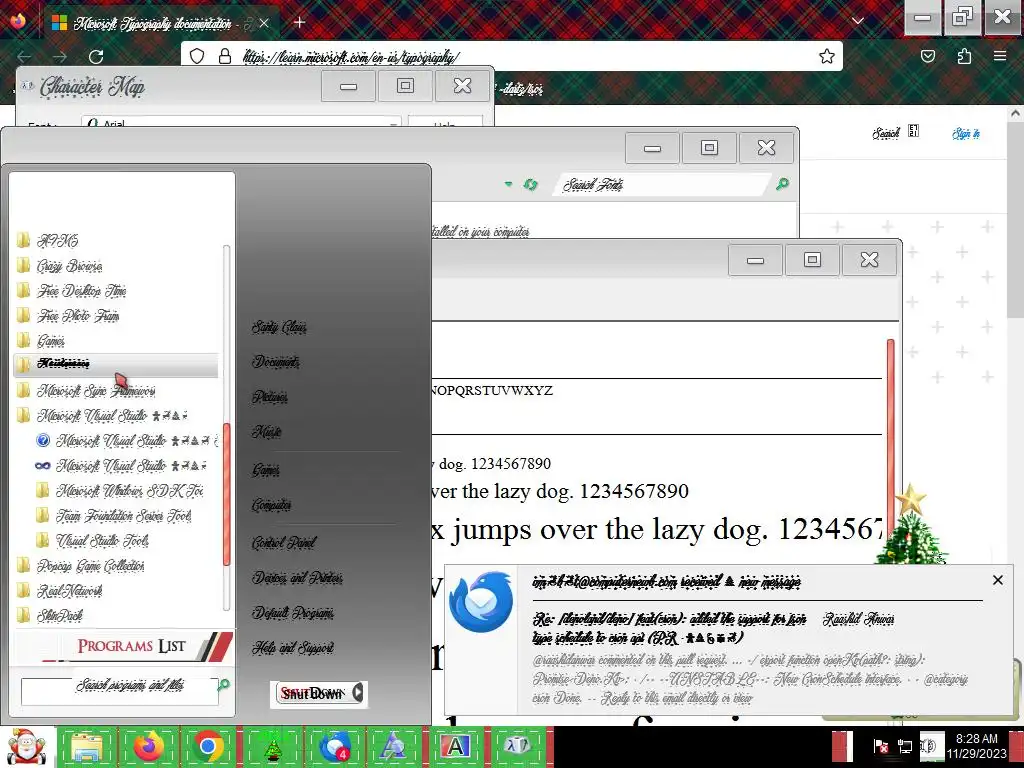The image size is (1024, 768).
Task: Click the Shut Down button
Action: pyautogui.click(x=312, y=693)
